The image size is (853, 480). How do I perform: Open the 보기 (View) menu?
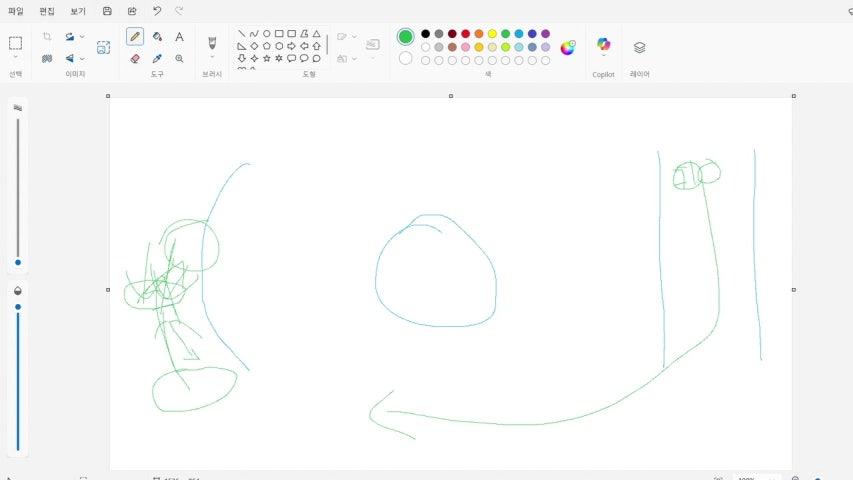[x=77, y=11]
